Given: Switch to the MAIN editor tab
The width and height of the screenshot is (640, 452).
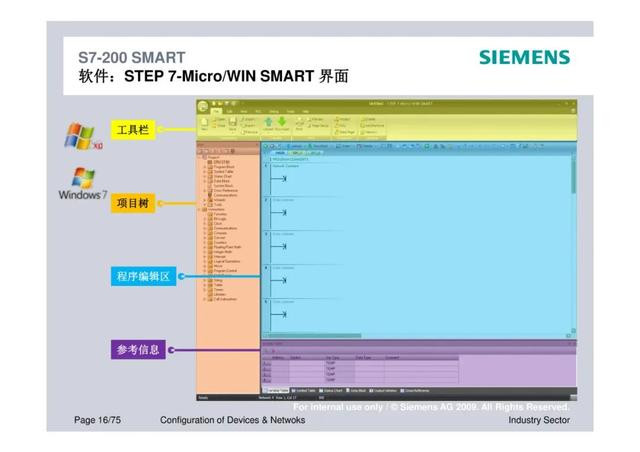Looking at the screenshot, I should tap(280, 153).
